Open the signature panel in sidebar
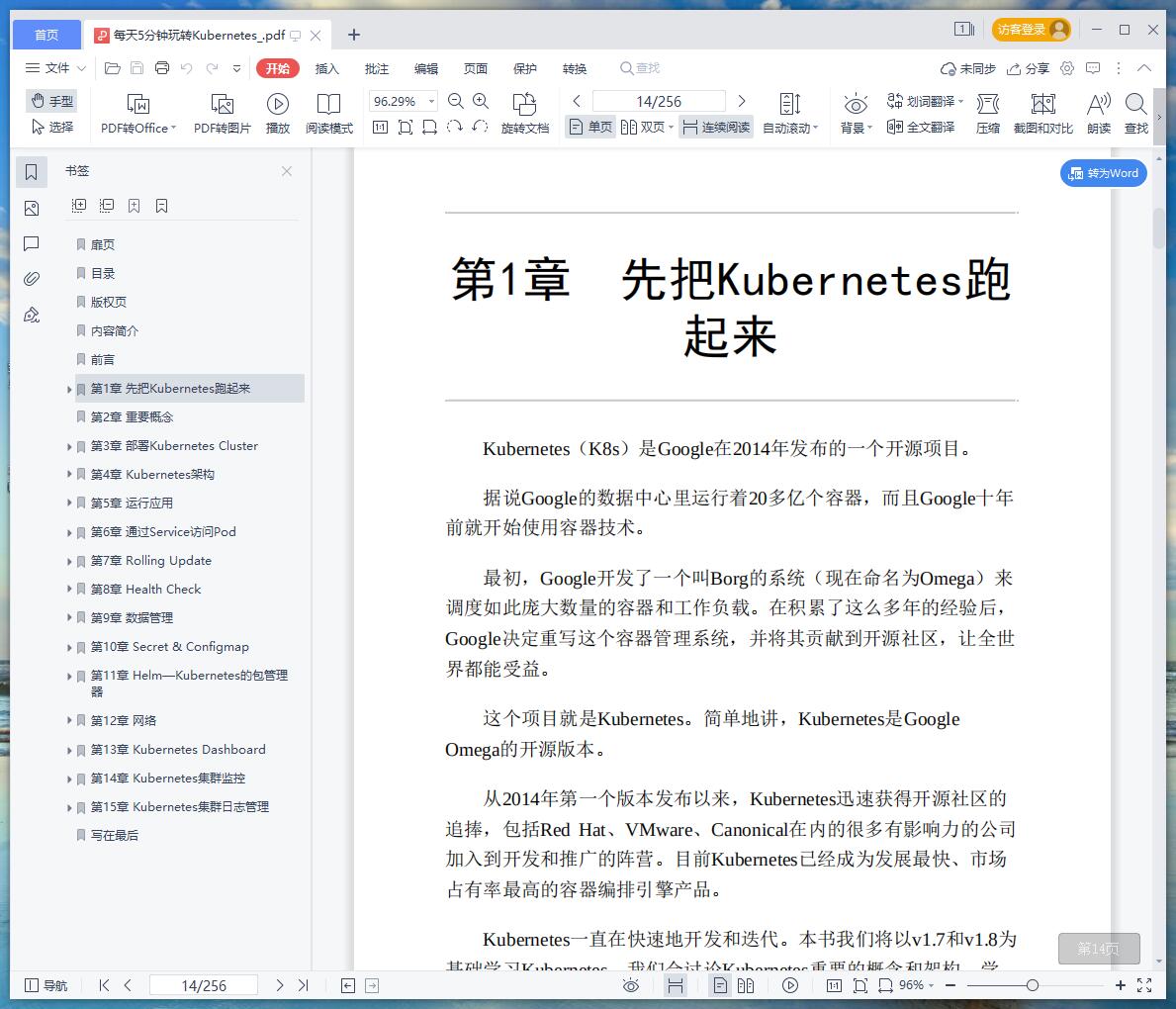 pos(31,316)
